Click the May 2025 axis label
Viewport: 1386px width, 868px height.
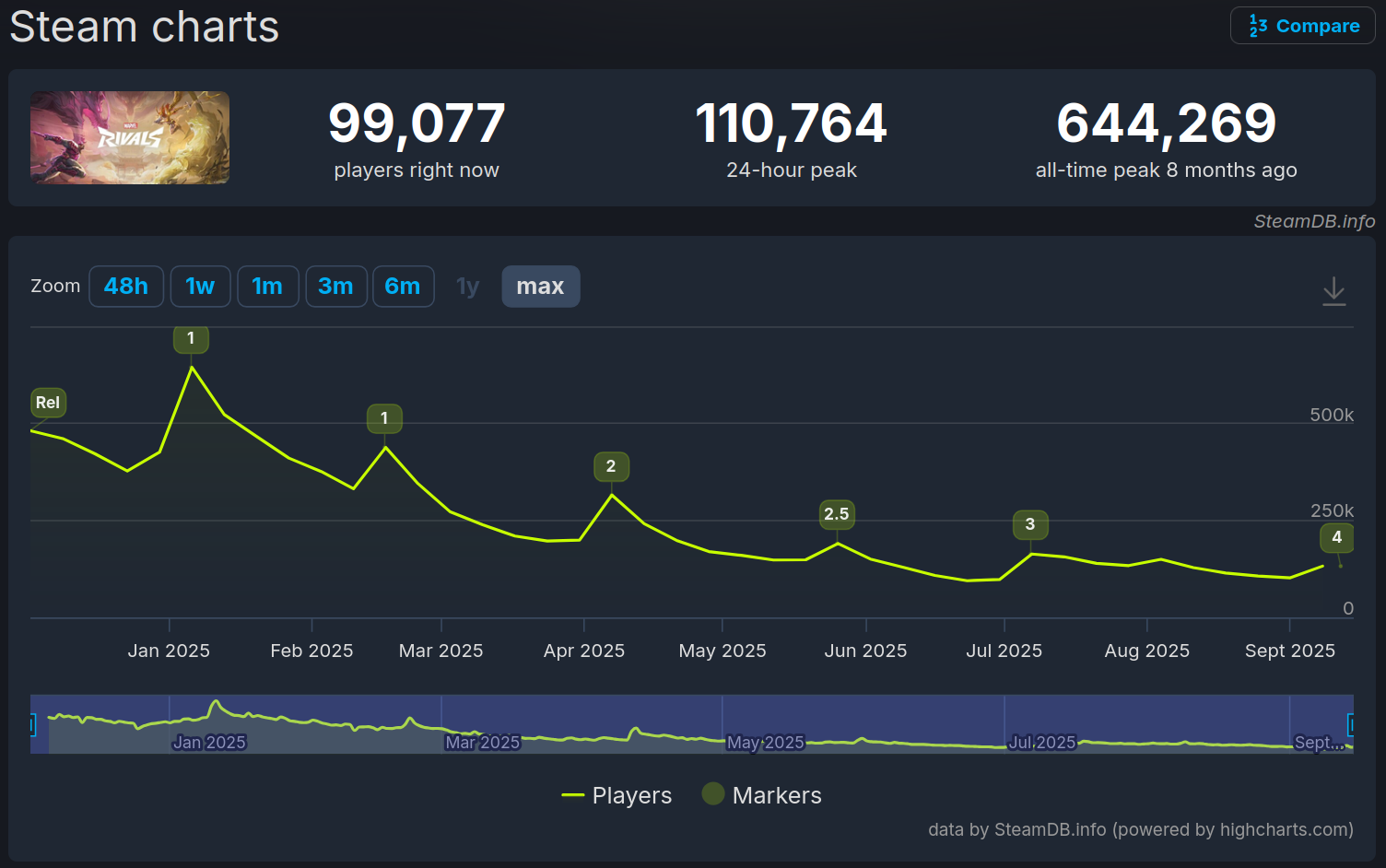pos(722,651)
